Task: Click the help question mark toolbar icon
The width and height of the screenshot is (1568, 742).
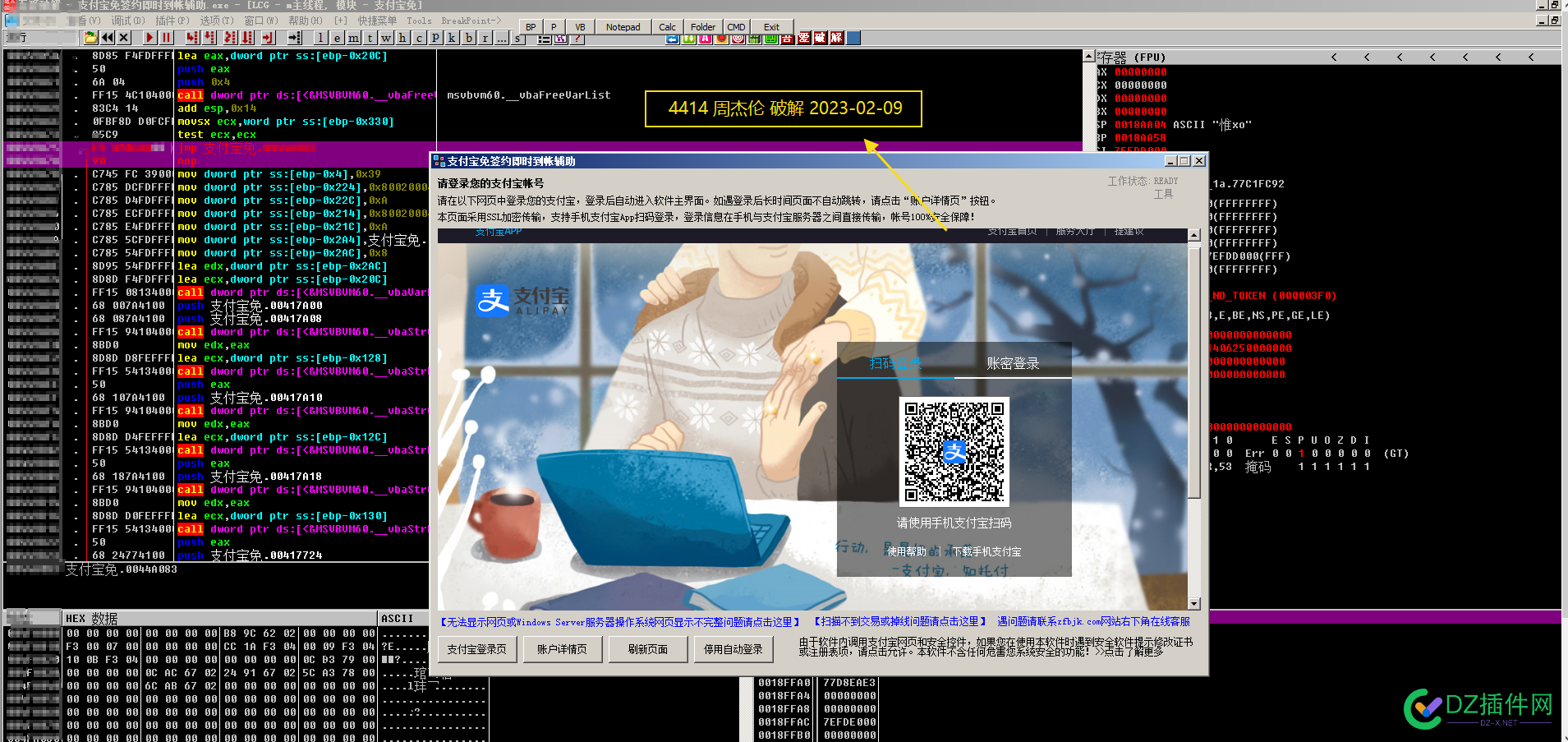Action: coord(577,38)
